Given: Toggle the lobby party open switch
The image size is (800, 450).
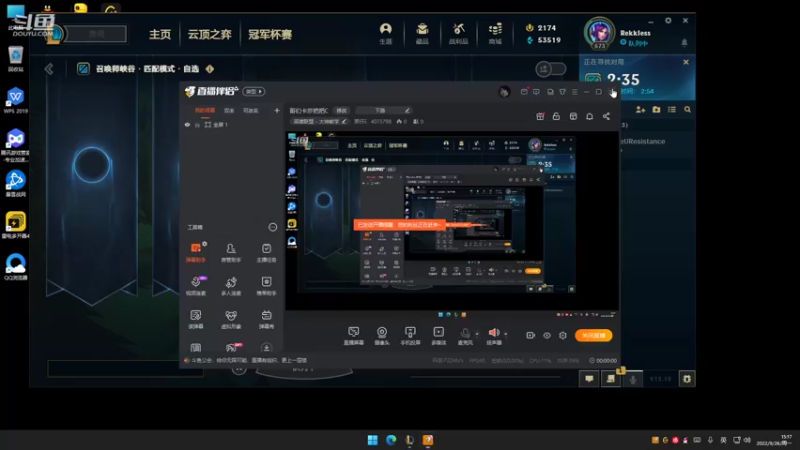Looking at the screenshot, I should 551,68.
